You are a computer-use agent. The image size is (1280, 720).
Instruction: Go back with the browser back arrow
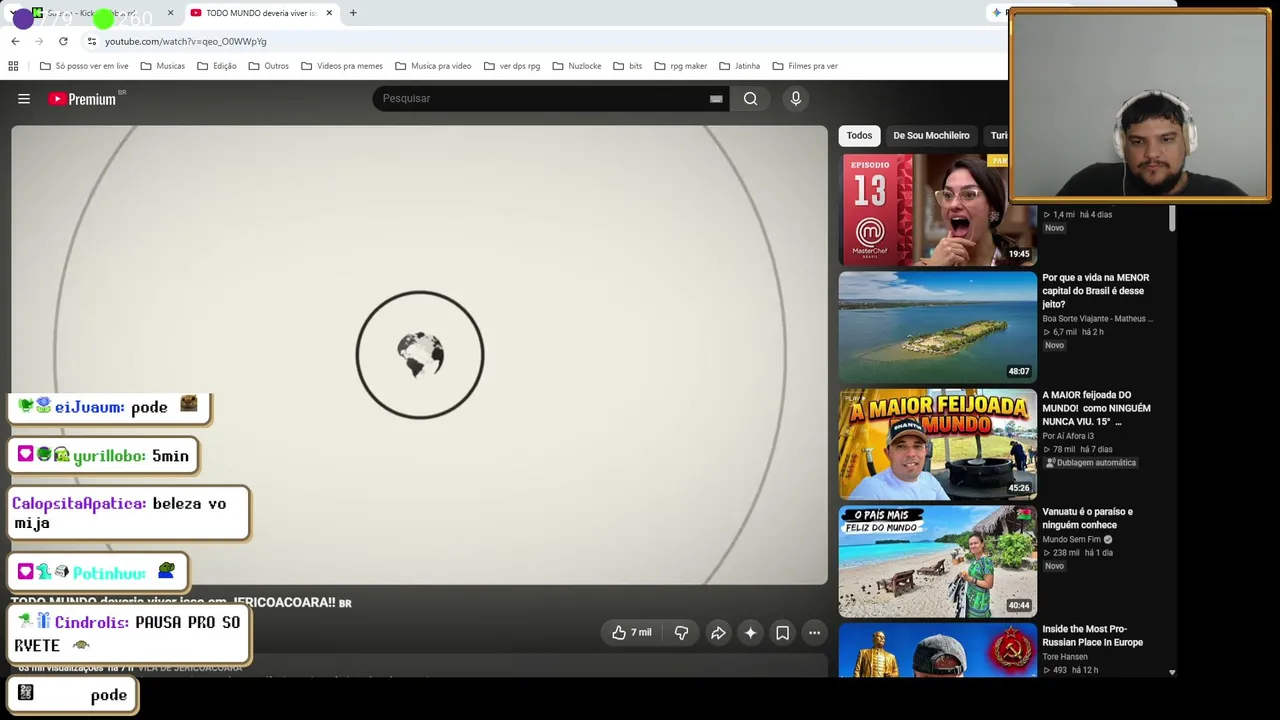15,41
